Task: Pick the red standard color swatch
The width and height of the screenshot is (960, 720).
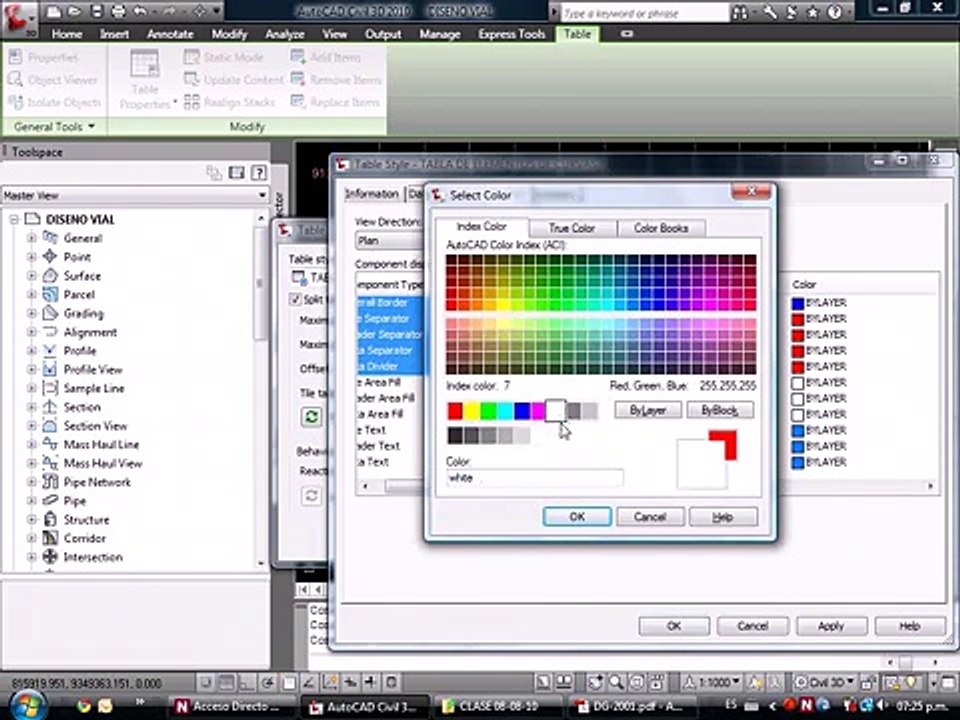Action: (x=455, y=411)
